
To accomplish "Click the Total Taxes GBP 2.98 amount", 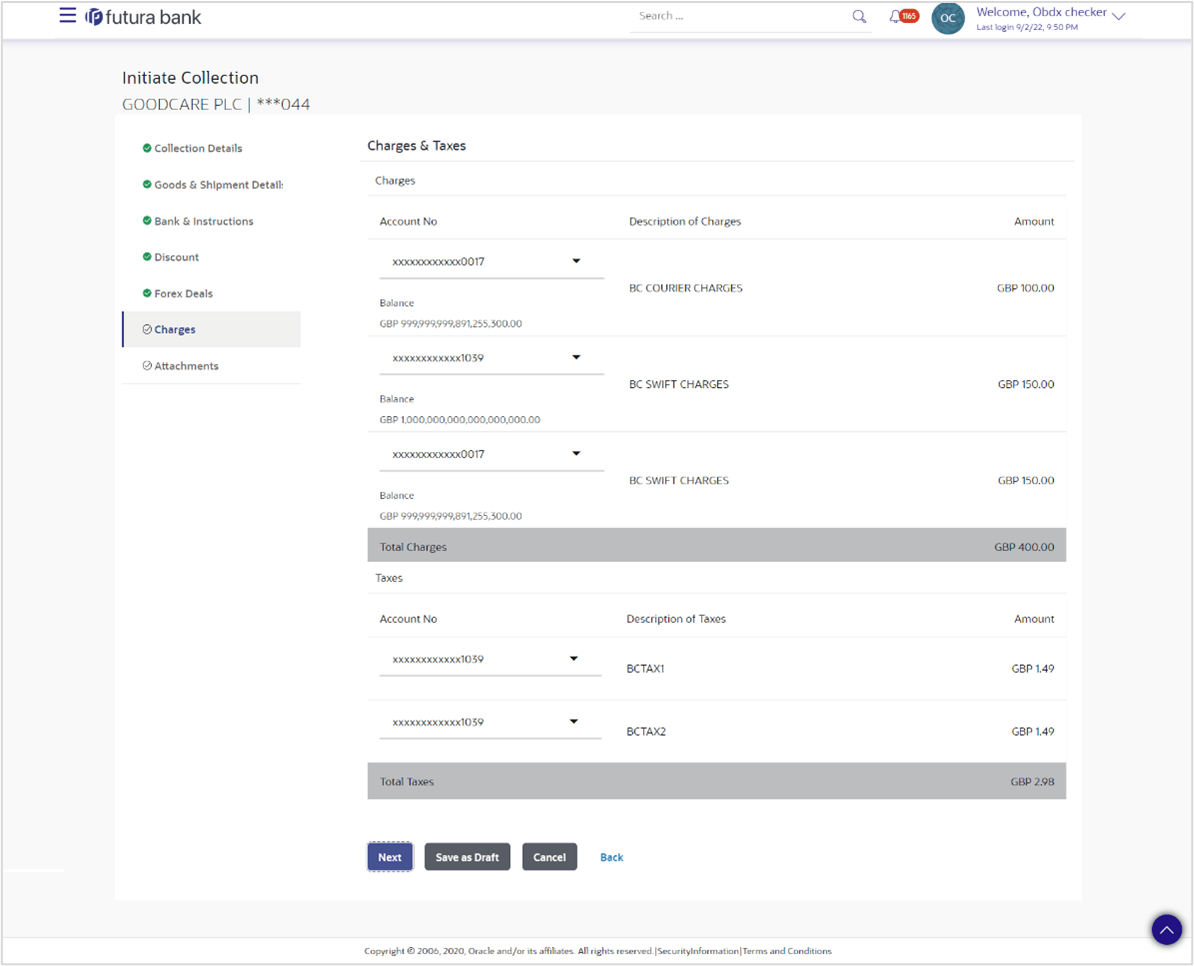I will pyautogui.click(x=1033, y=782).
